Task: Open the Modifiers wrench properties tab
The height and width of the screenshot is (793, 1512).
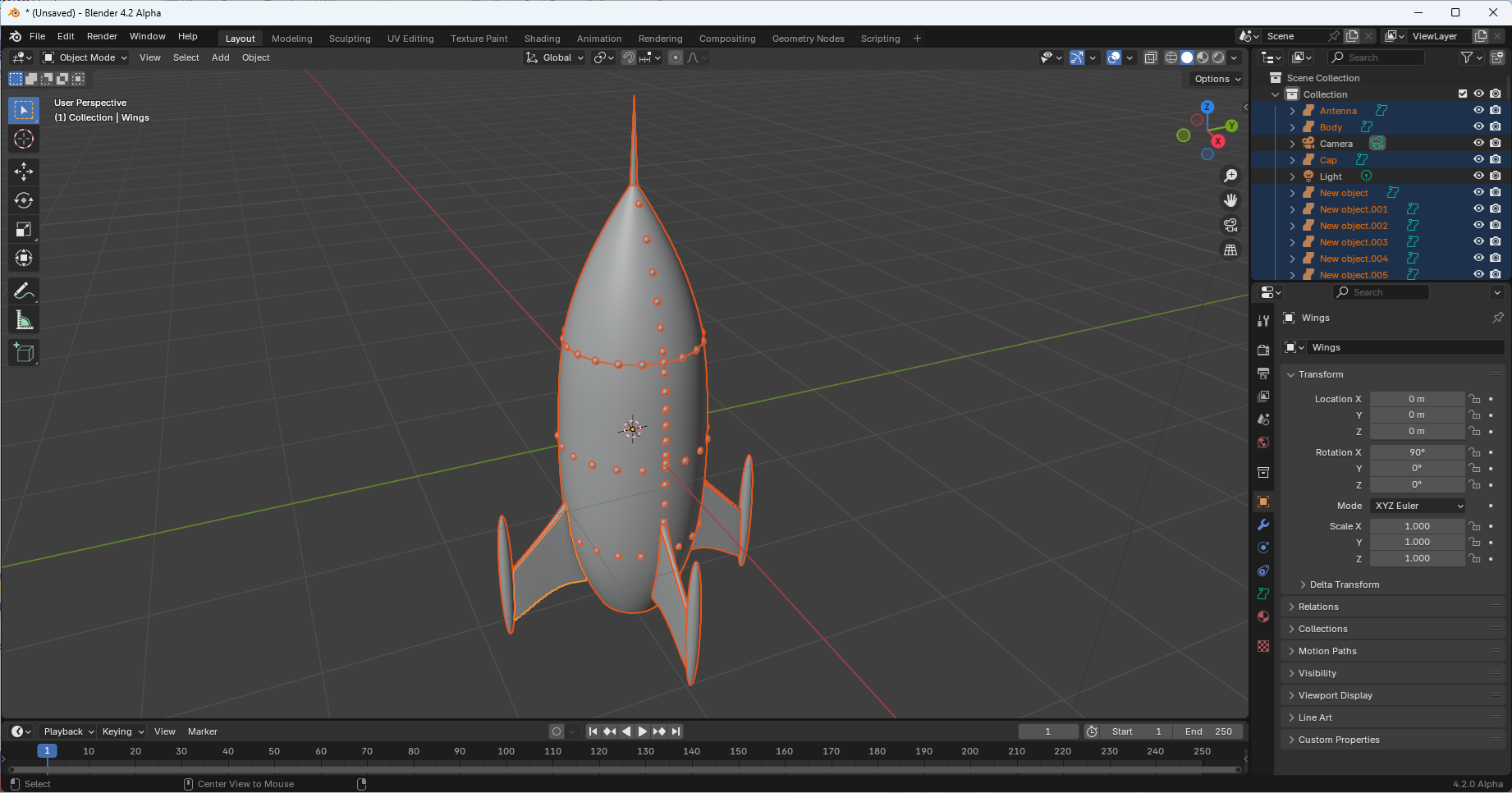Action: [x=1263, y=525]
